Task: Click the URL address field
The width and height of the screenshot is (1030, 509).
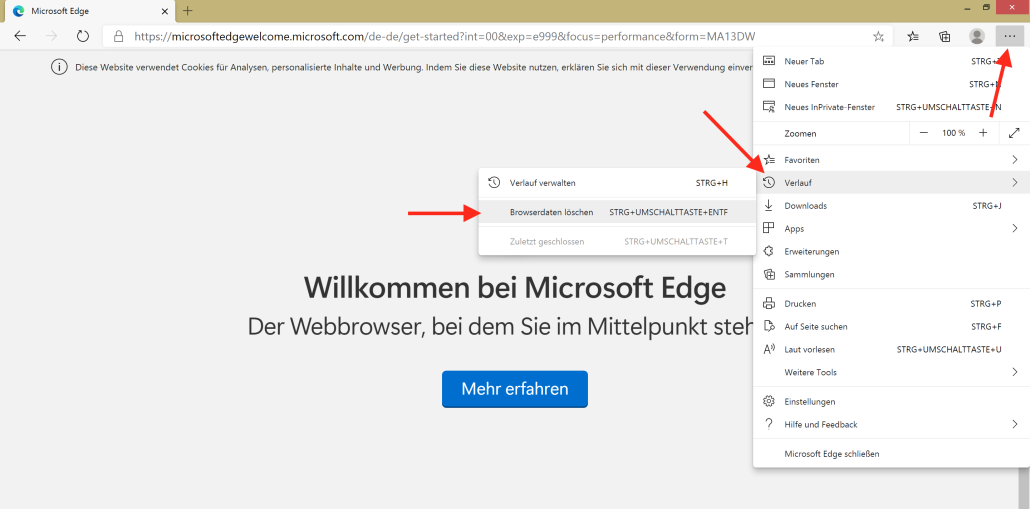Action: (x=496, y=36)
